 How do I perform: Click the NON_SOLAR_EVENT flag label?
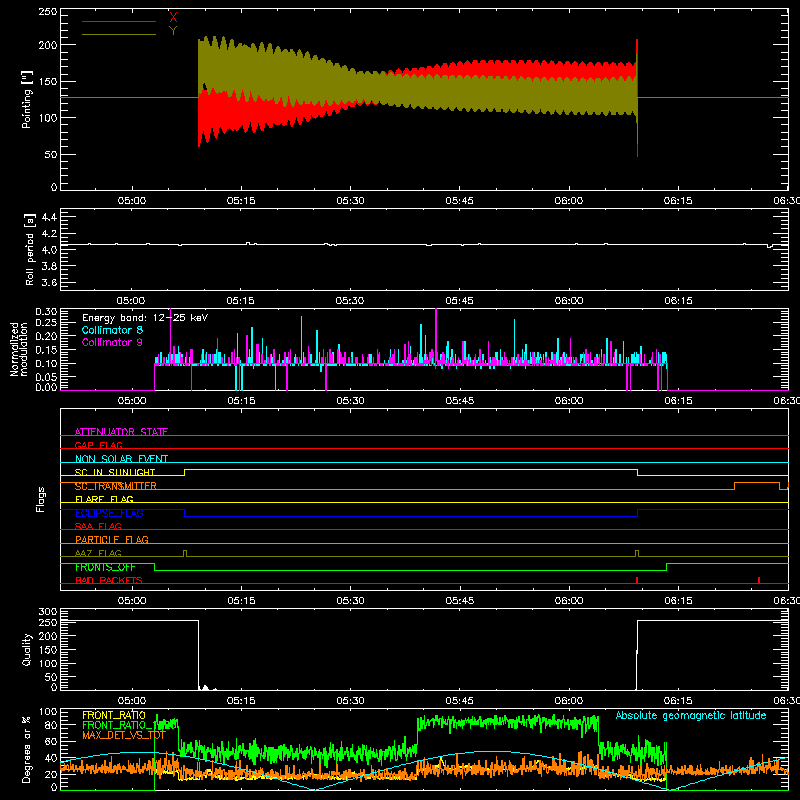pyautogui.click(x=121, y=459)
